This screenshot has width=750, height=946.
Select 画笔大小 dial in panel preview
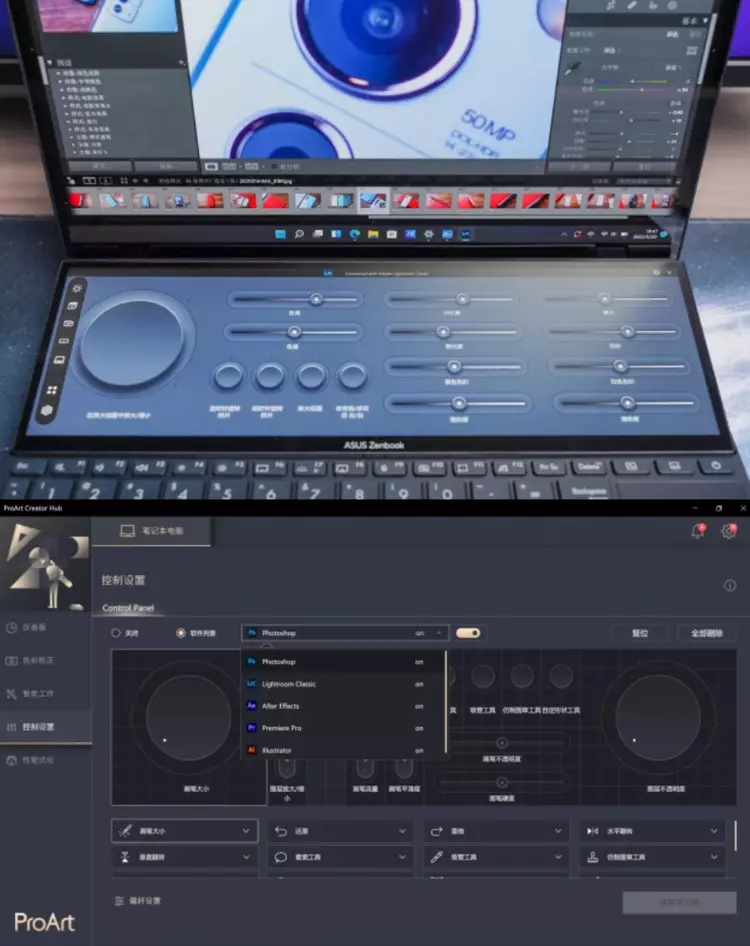tap(188, 717)
